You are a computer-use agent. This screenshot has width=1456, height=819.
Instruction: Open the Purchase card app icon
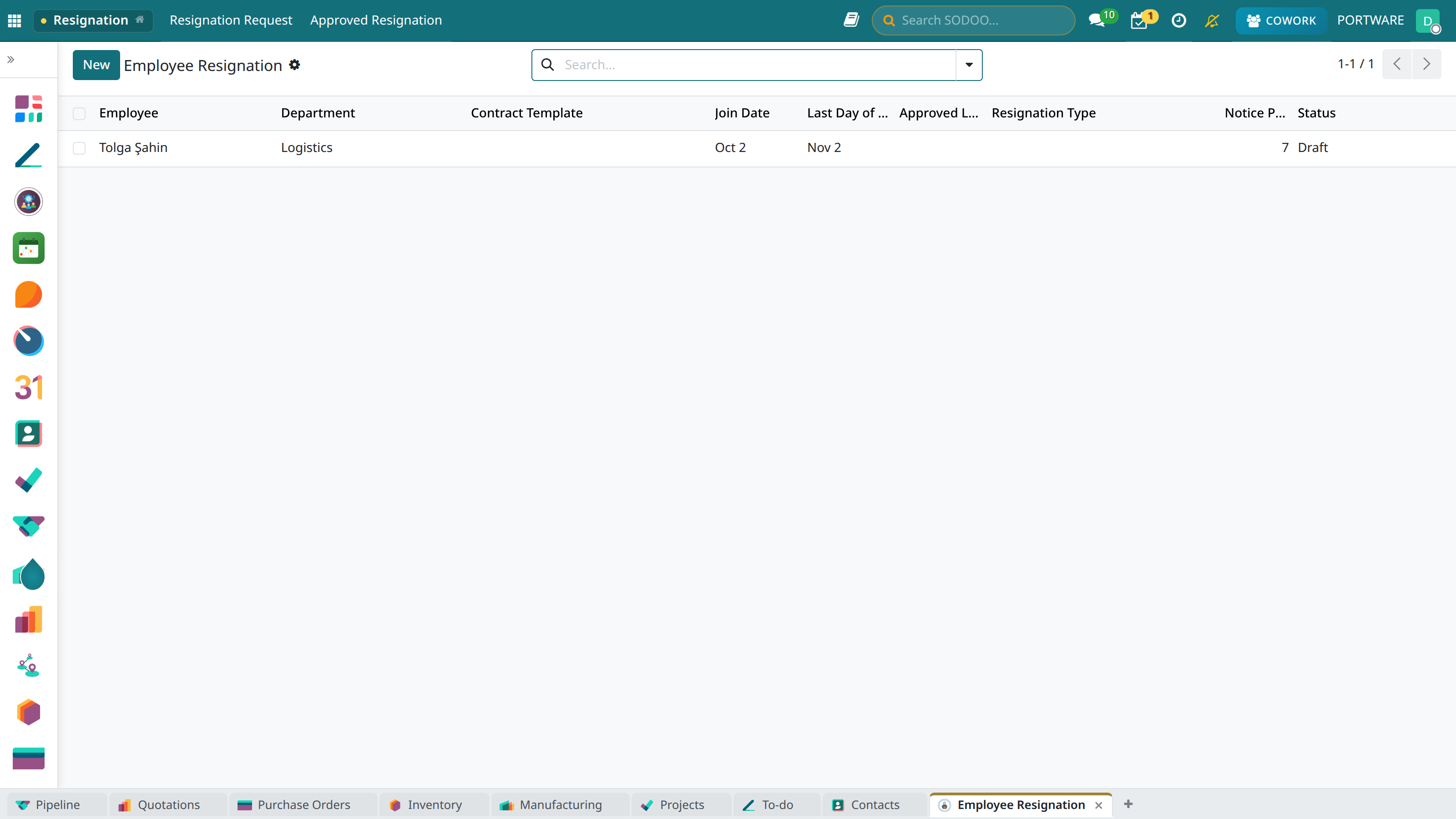point(28,758)
